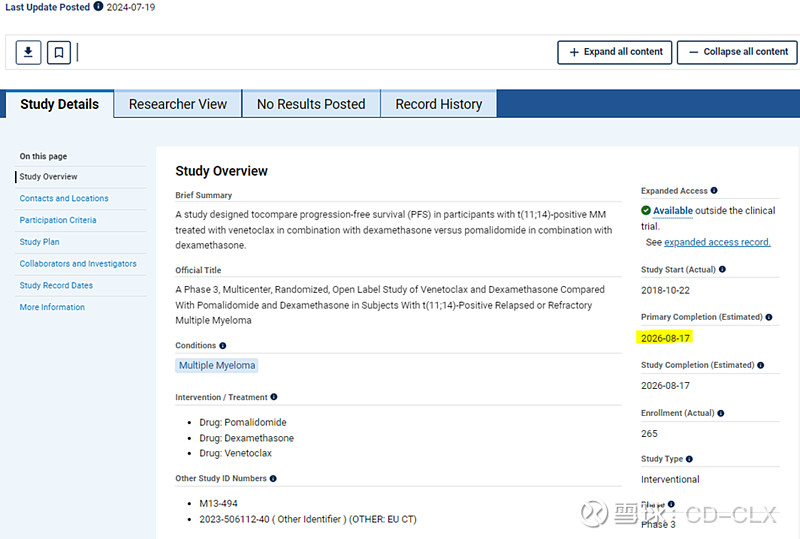The image size is (800, 539).
Task: Go to Collaborators and Investigators section
Action: coord(78,263)
